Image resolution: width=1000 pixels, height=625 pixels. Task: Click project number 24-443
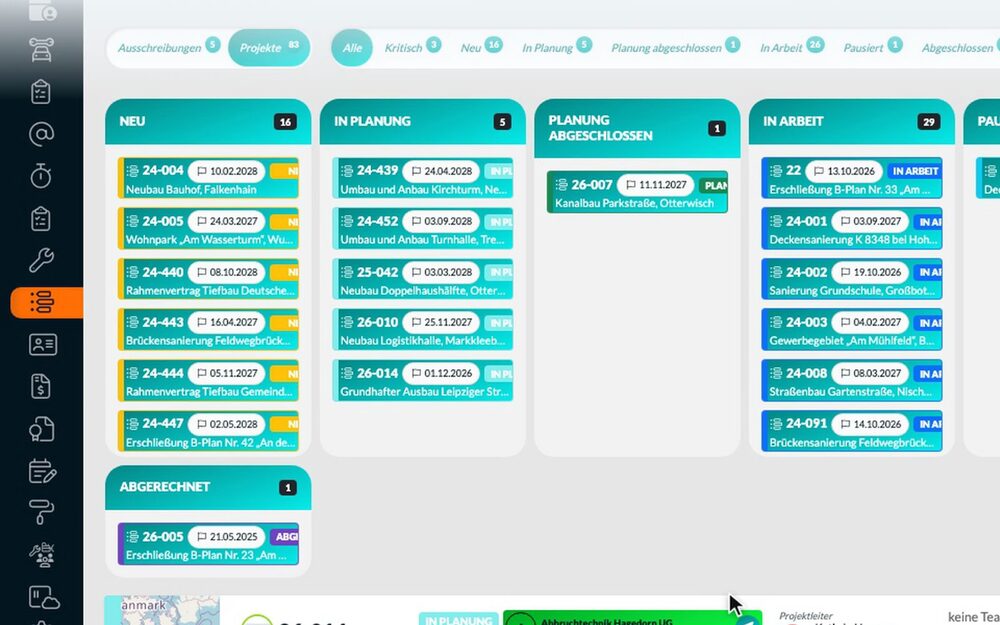click(x=163, y=322)
